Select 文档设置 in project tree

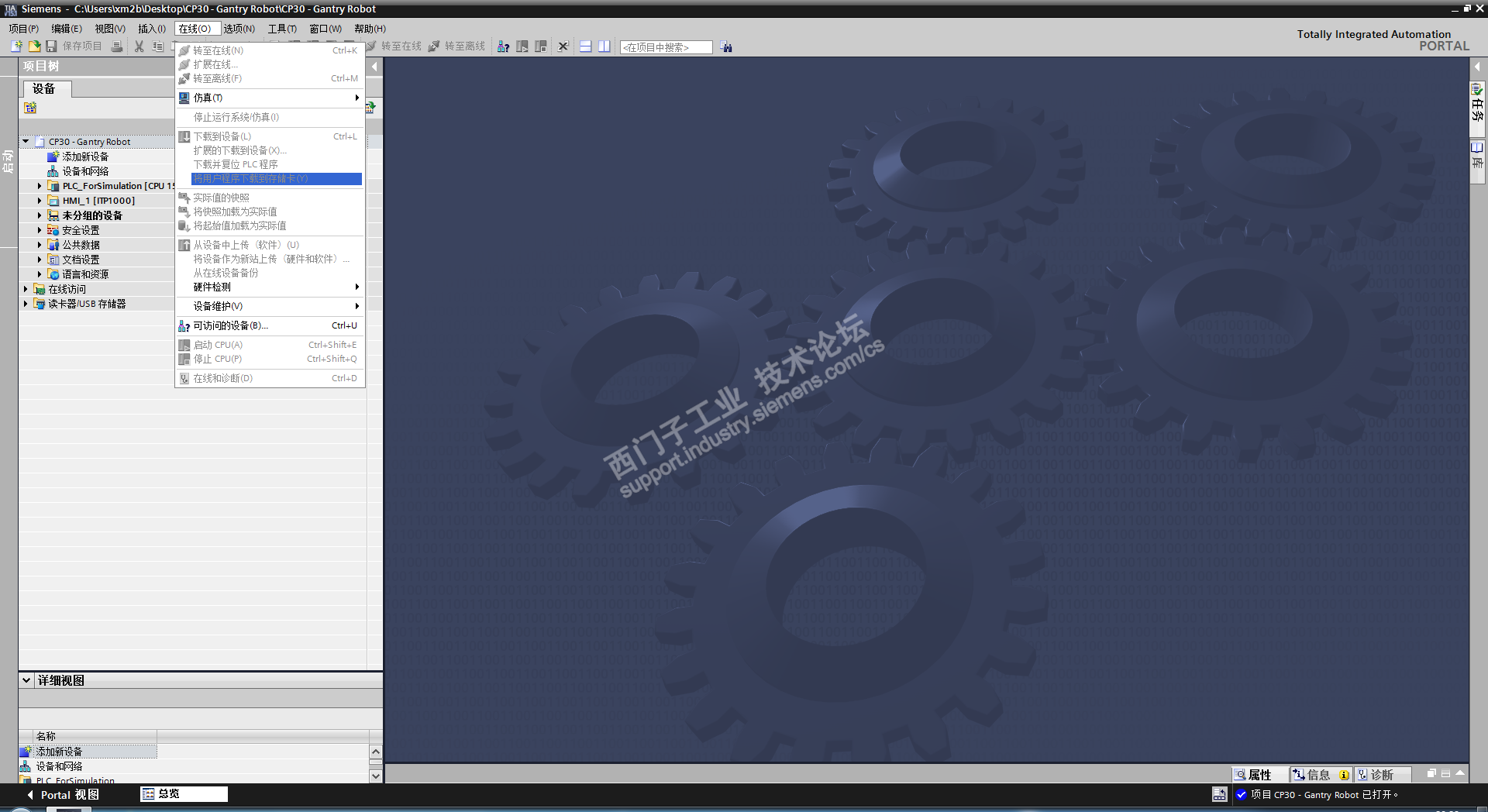click(x=81, y=260)
